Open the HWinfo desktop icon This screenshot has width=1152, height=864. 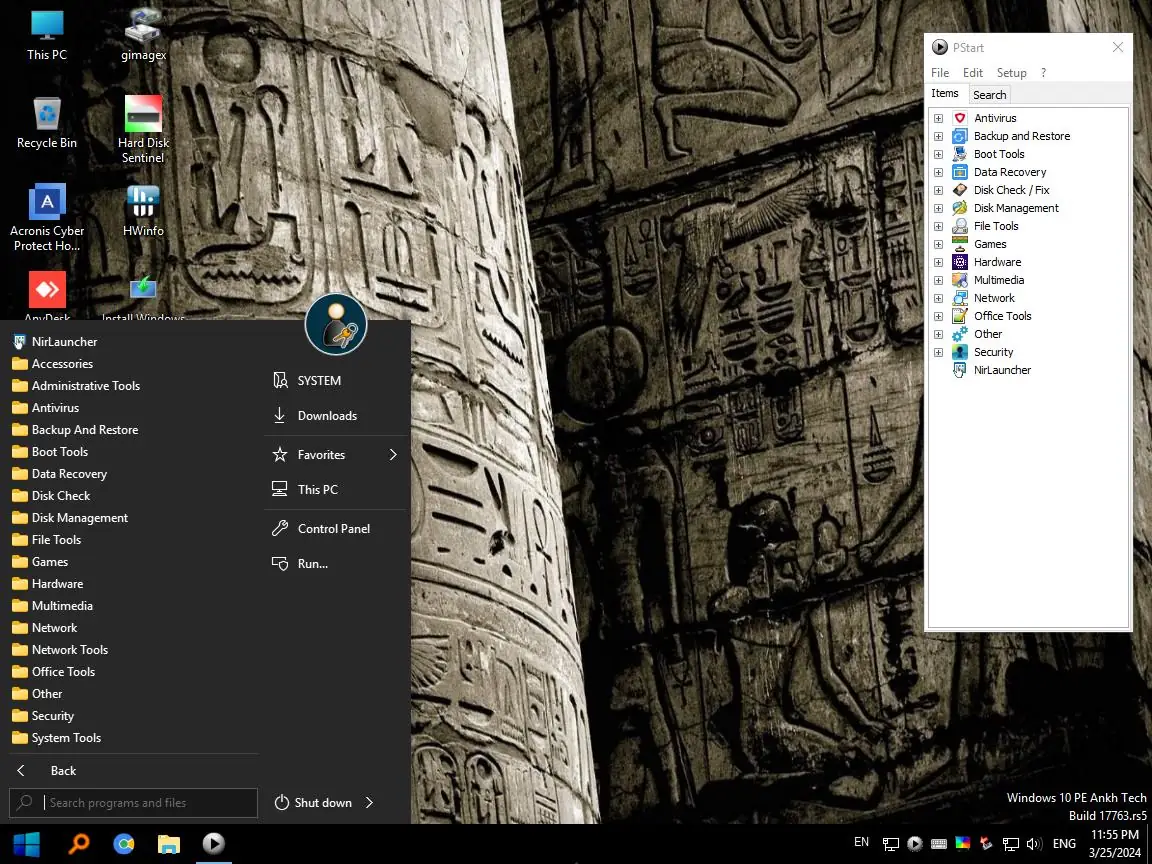pyautogui.click(x=143, y=203)
